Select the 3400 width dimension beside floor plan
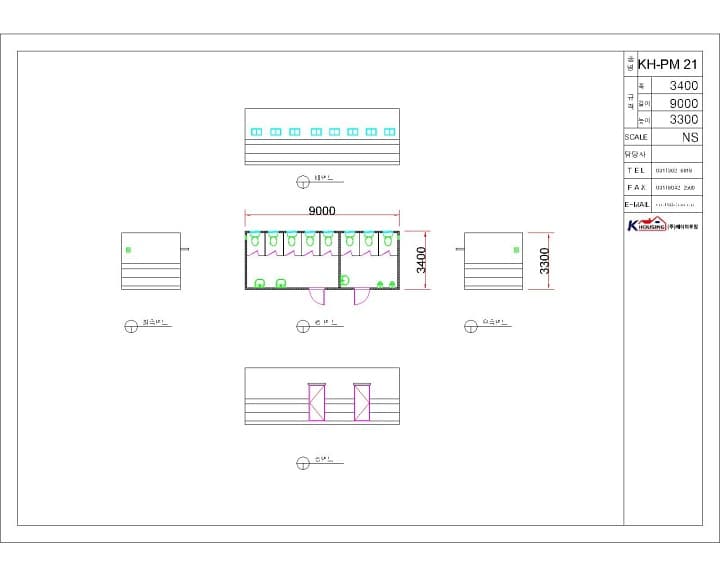The width and height of the screenshot is (720, 576). coord(421,260)
